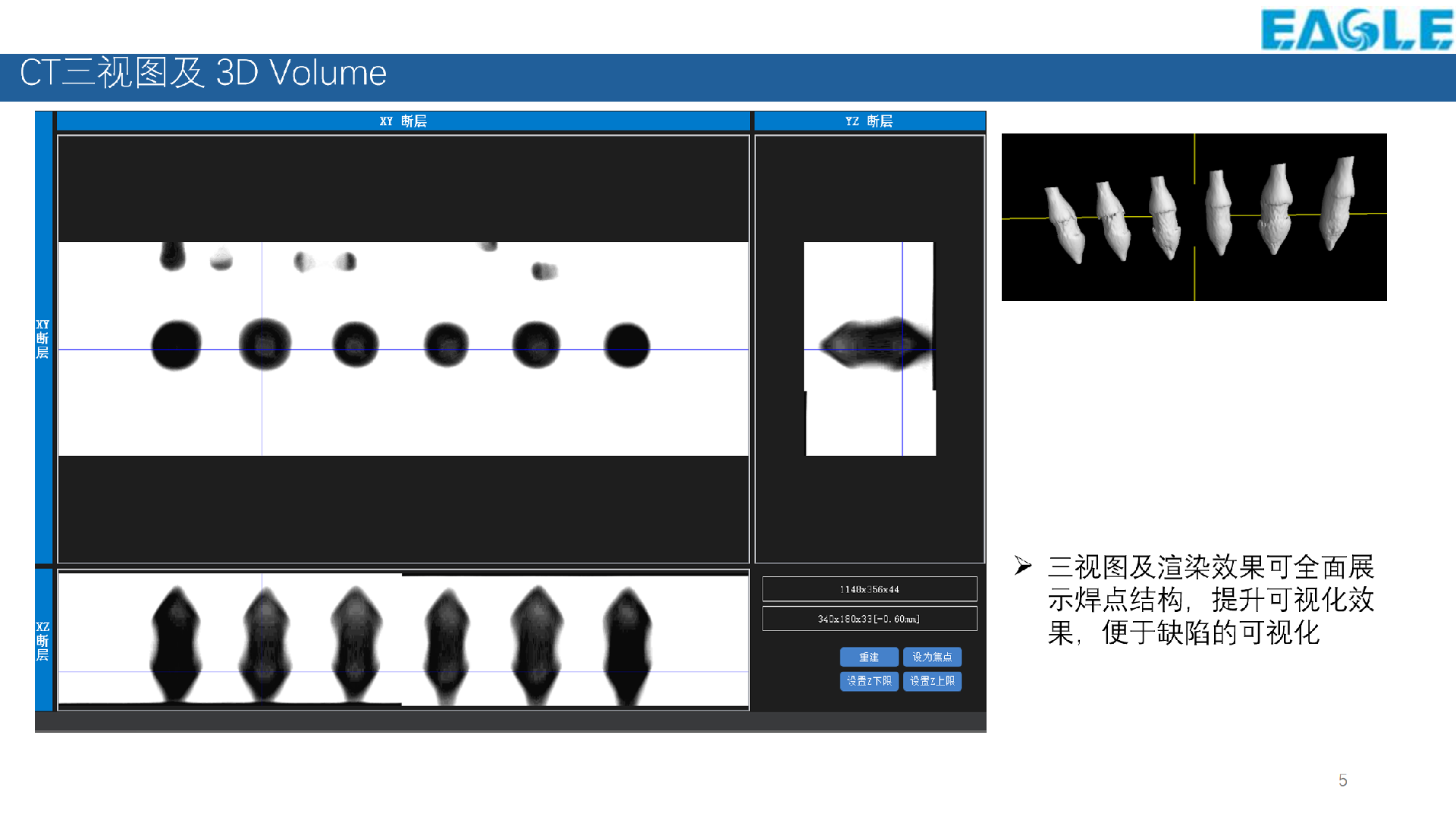Image resolution: width=1456 pixels, height=816 pixels.
Task: Click the solder joint in YZ slice view
Action: (x=876, y=344)
